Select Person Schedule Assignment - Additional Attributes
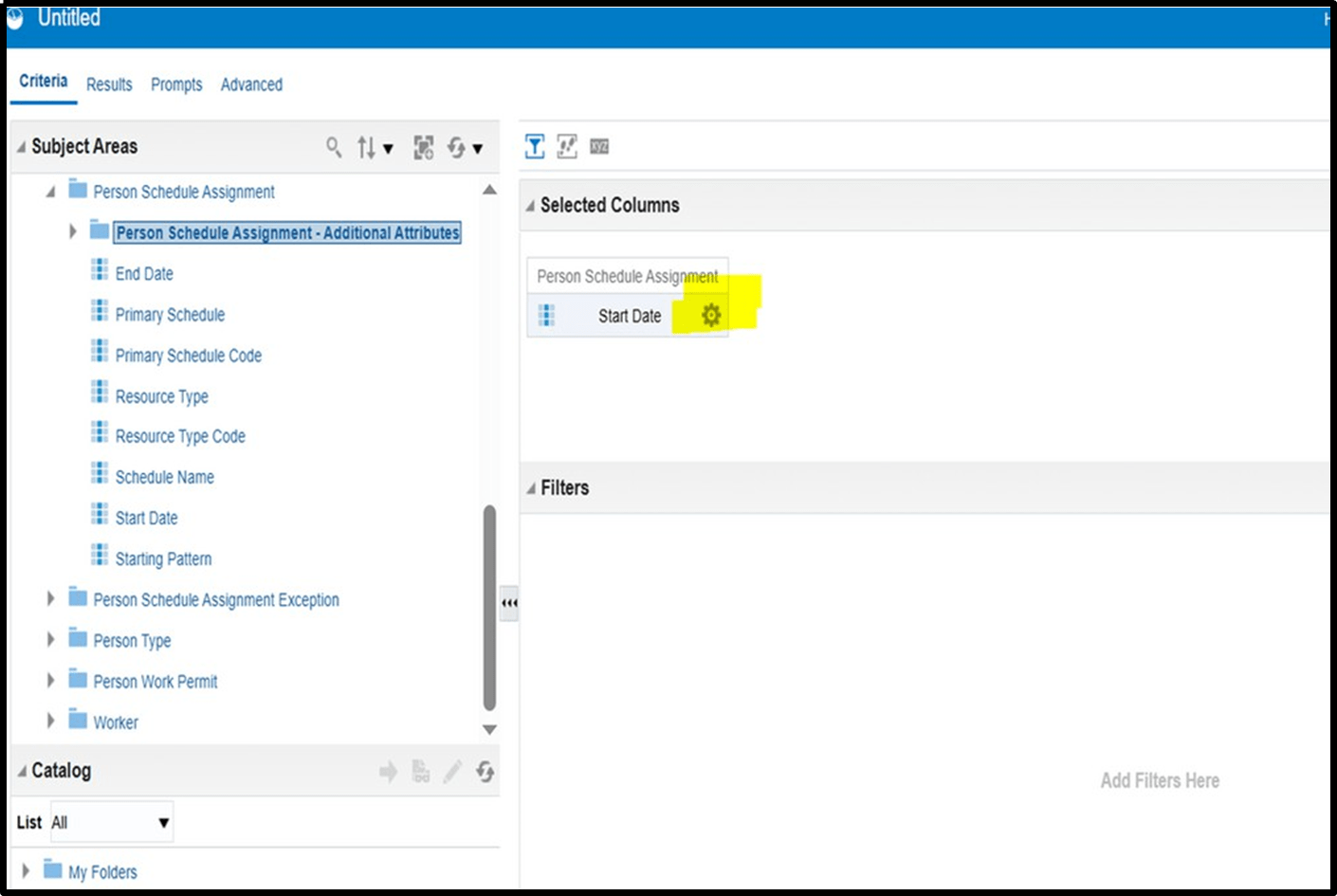This screenshot has height=896, width=1337. coord(287,232)
